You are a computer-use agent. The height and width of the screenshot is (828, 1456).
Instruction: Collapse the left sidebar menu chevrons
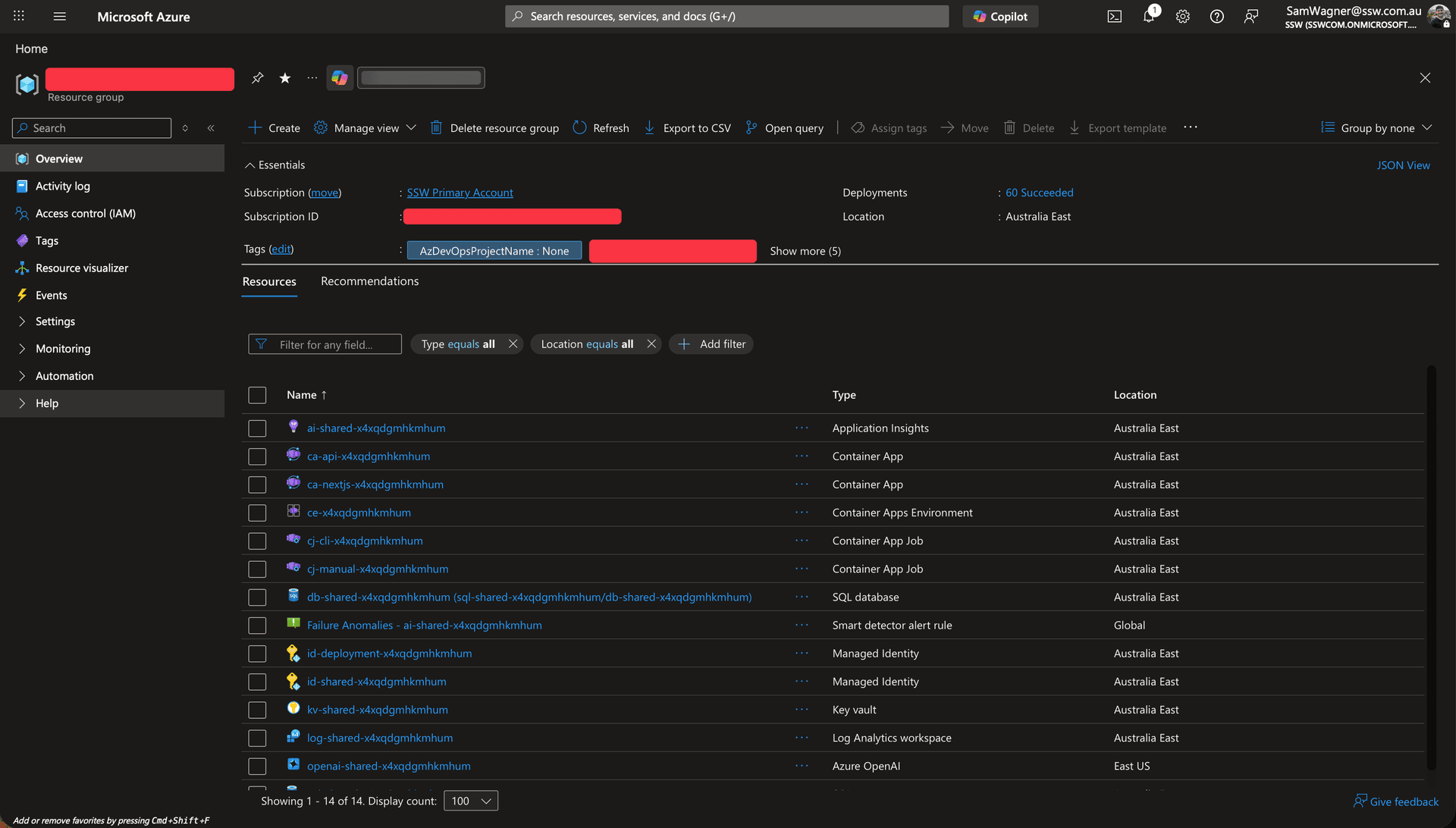coord(211,128)
